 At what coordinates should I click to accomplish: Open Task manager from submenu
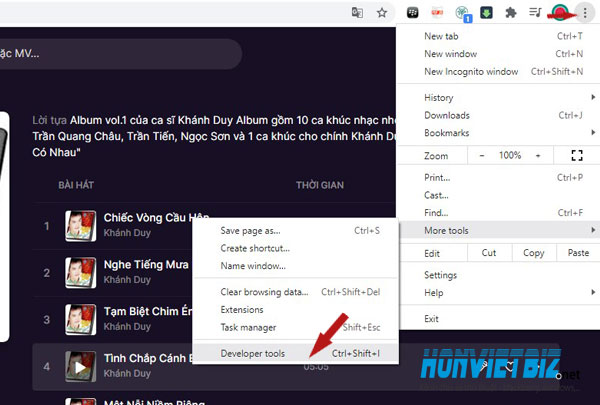pyautogui.click(x=295, y=328)
